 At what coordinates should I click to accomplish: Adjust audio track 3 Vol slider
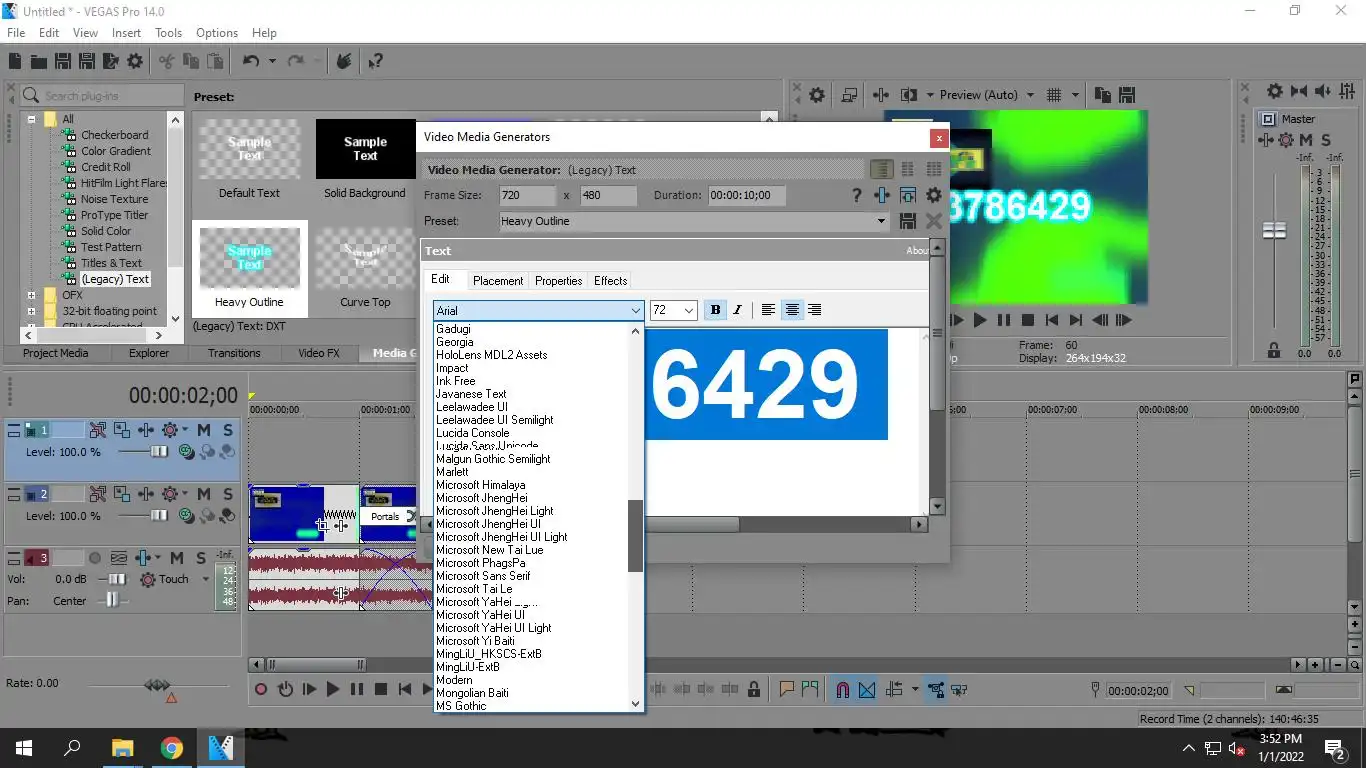[x=117, y=579]
